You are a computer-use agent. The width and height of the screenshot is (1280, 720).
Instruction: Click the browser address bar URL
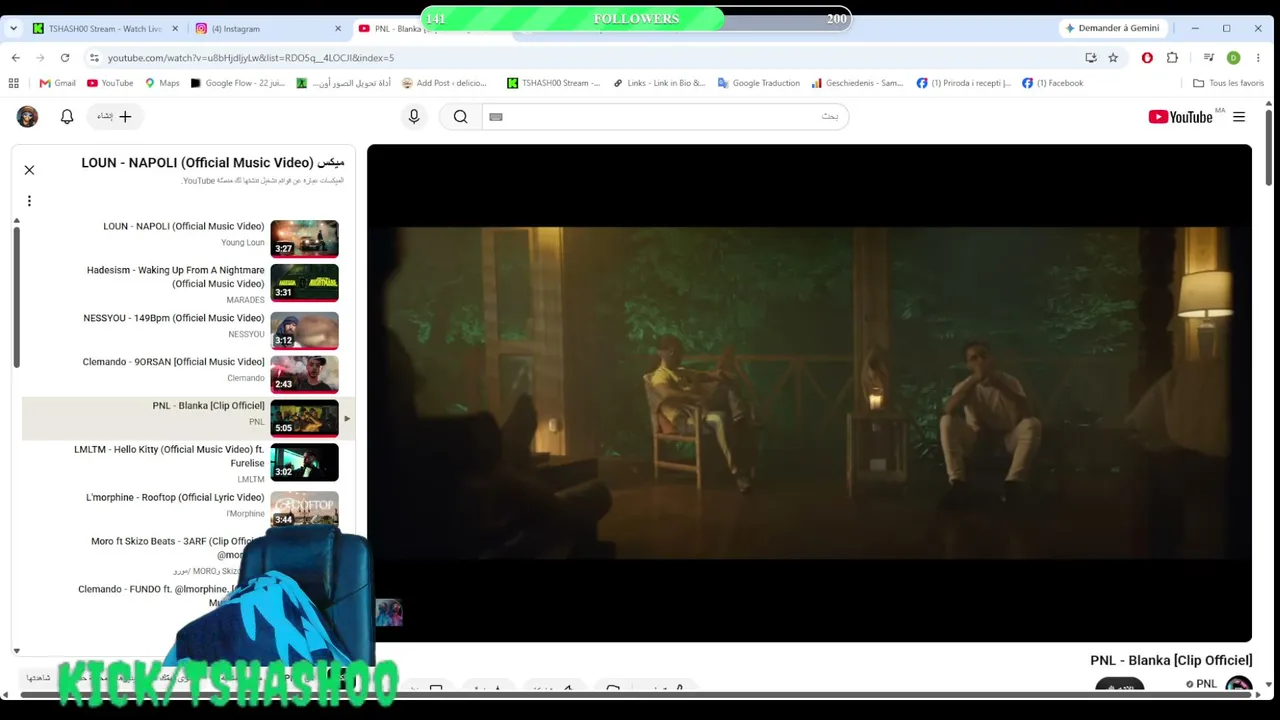(251, 58)
